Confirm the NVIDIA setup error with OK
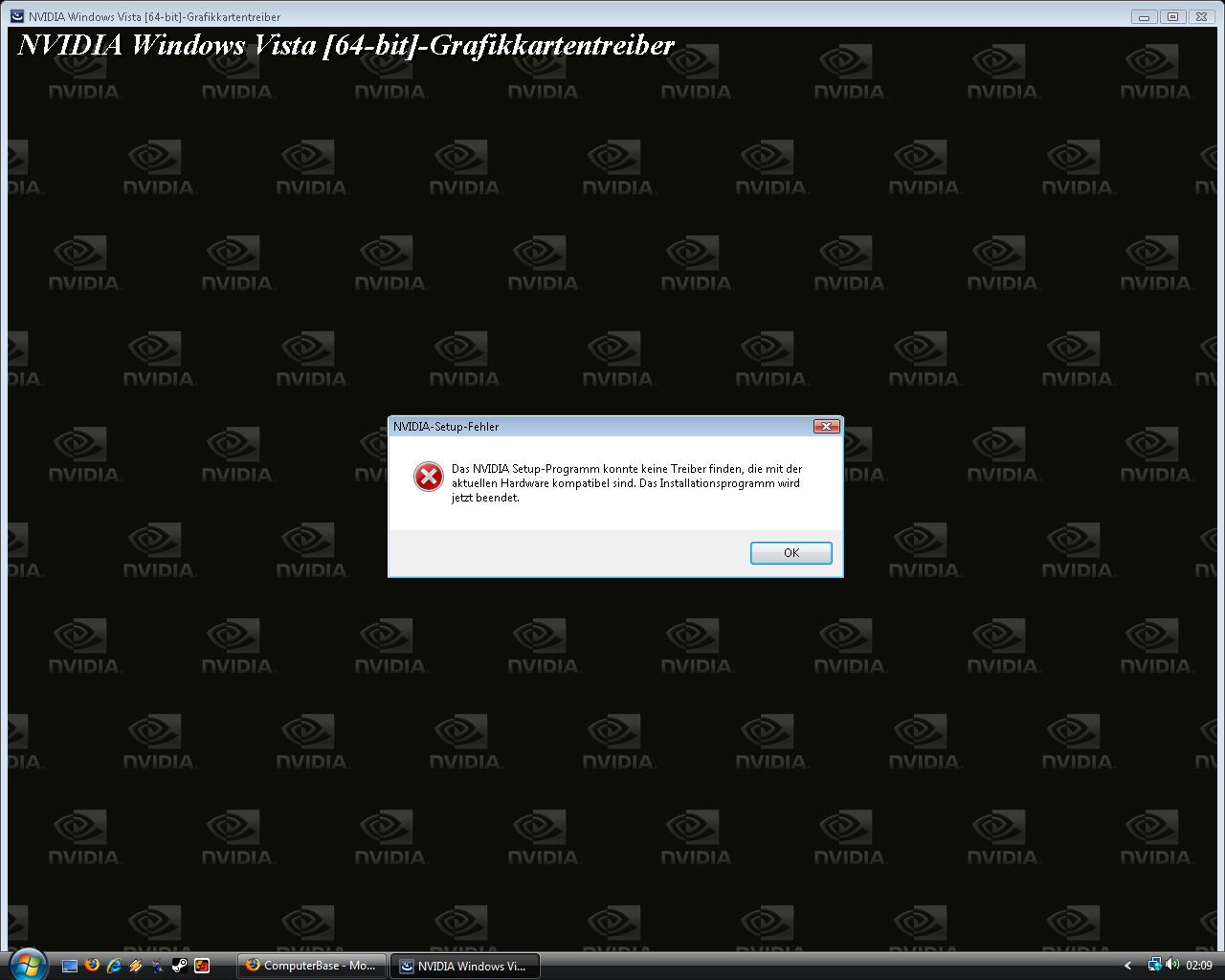This screenshot has height=980, width=1225. 791,553
